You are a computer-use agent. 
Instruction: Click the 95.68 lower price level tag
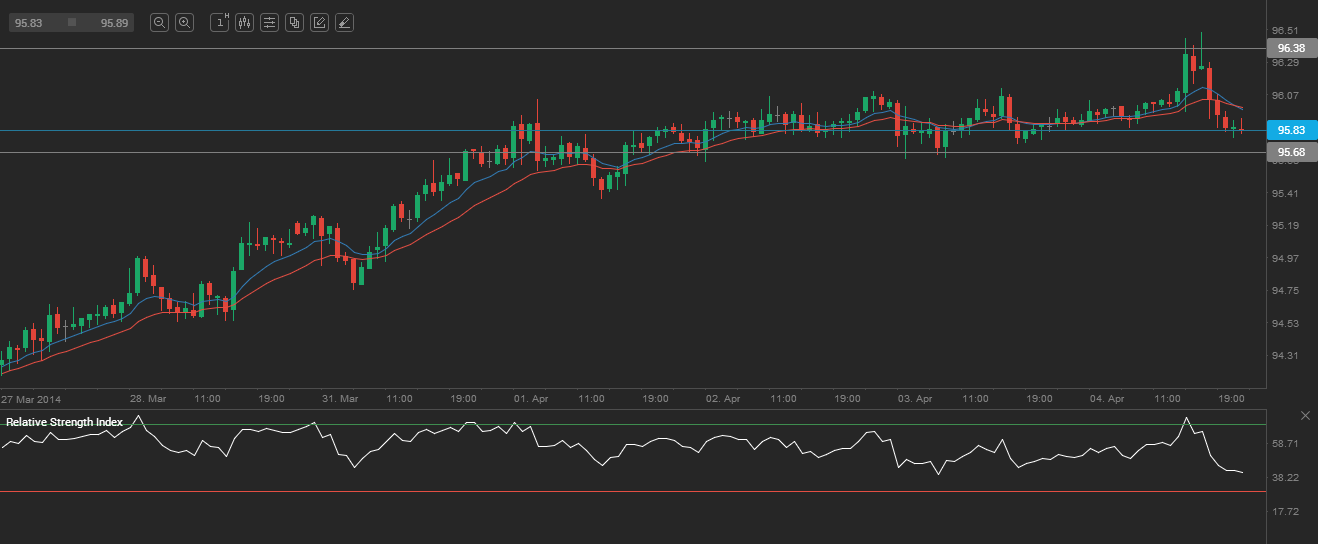click(1291, 152)
